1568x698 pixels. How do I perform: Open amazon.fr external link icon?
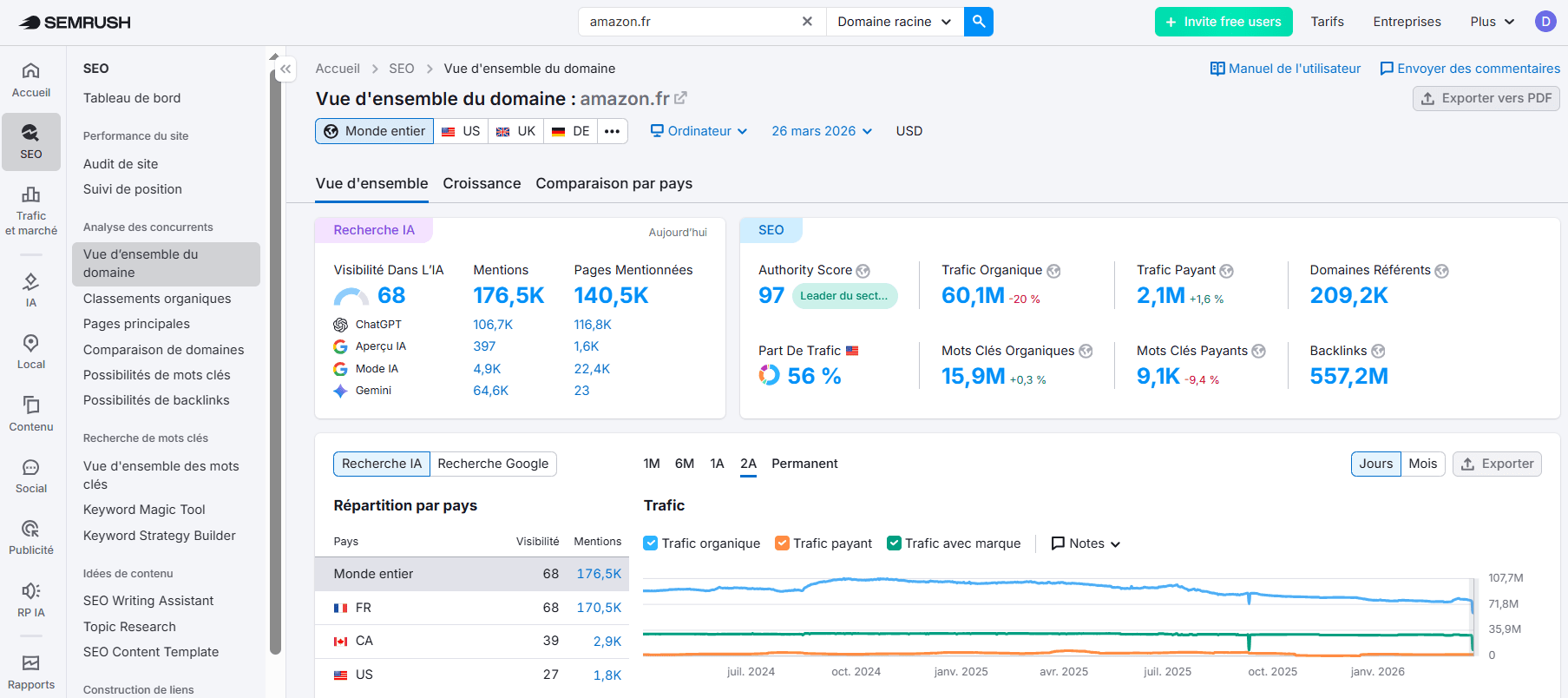[681, 98]
